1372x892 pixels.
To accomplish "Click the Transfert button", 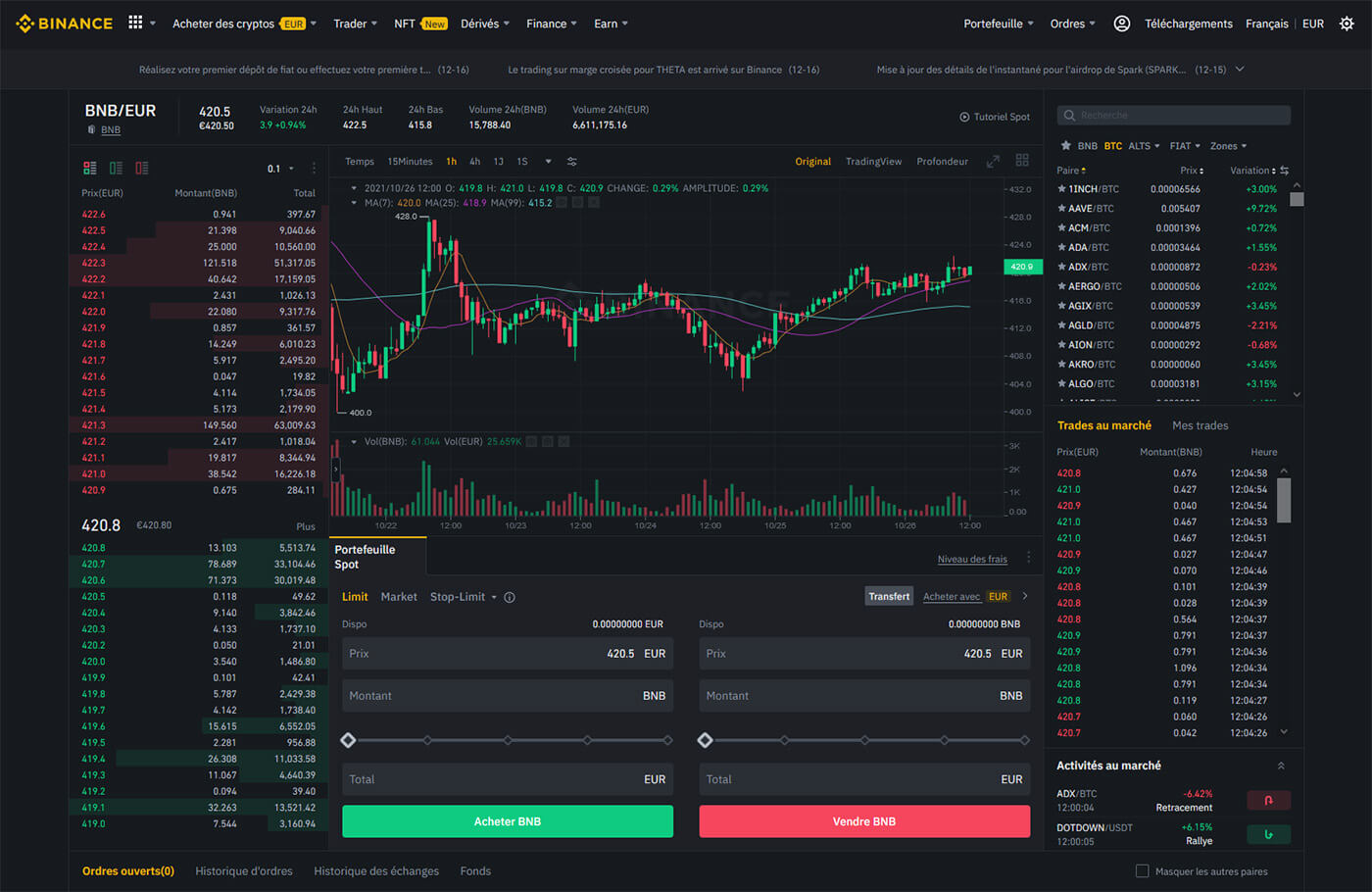I will 889,596.
